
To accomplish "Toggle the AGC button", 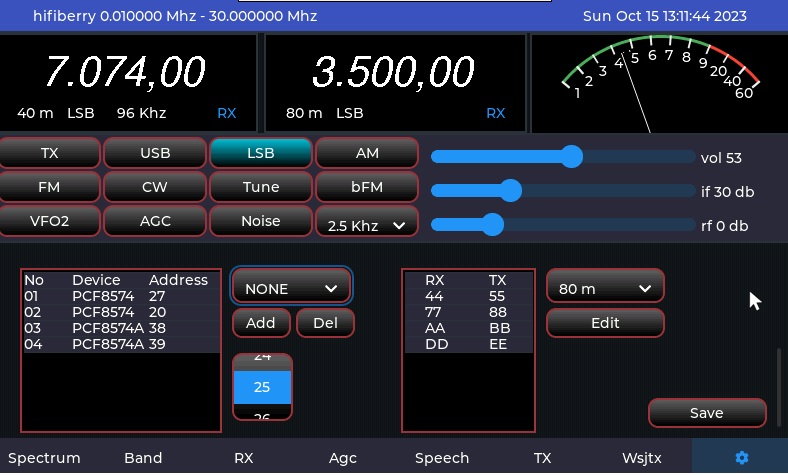I will tap(155, 221).
